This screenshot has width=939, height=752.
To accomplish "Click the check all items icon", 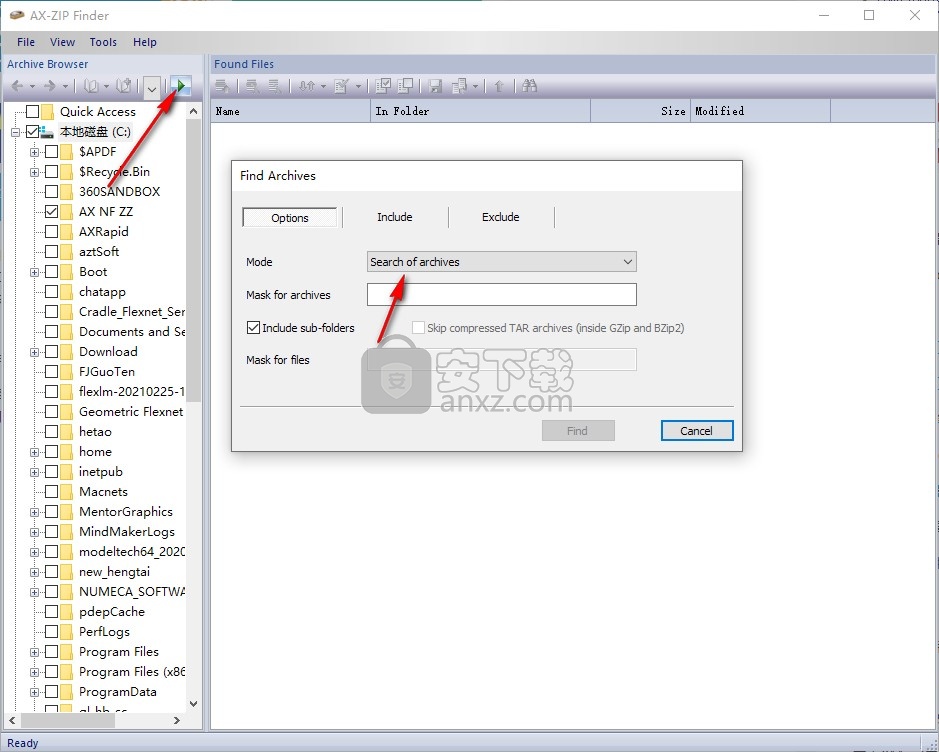I will pos(383,87).
